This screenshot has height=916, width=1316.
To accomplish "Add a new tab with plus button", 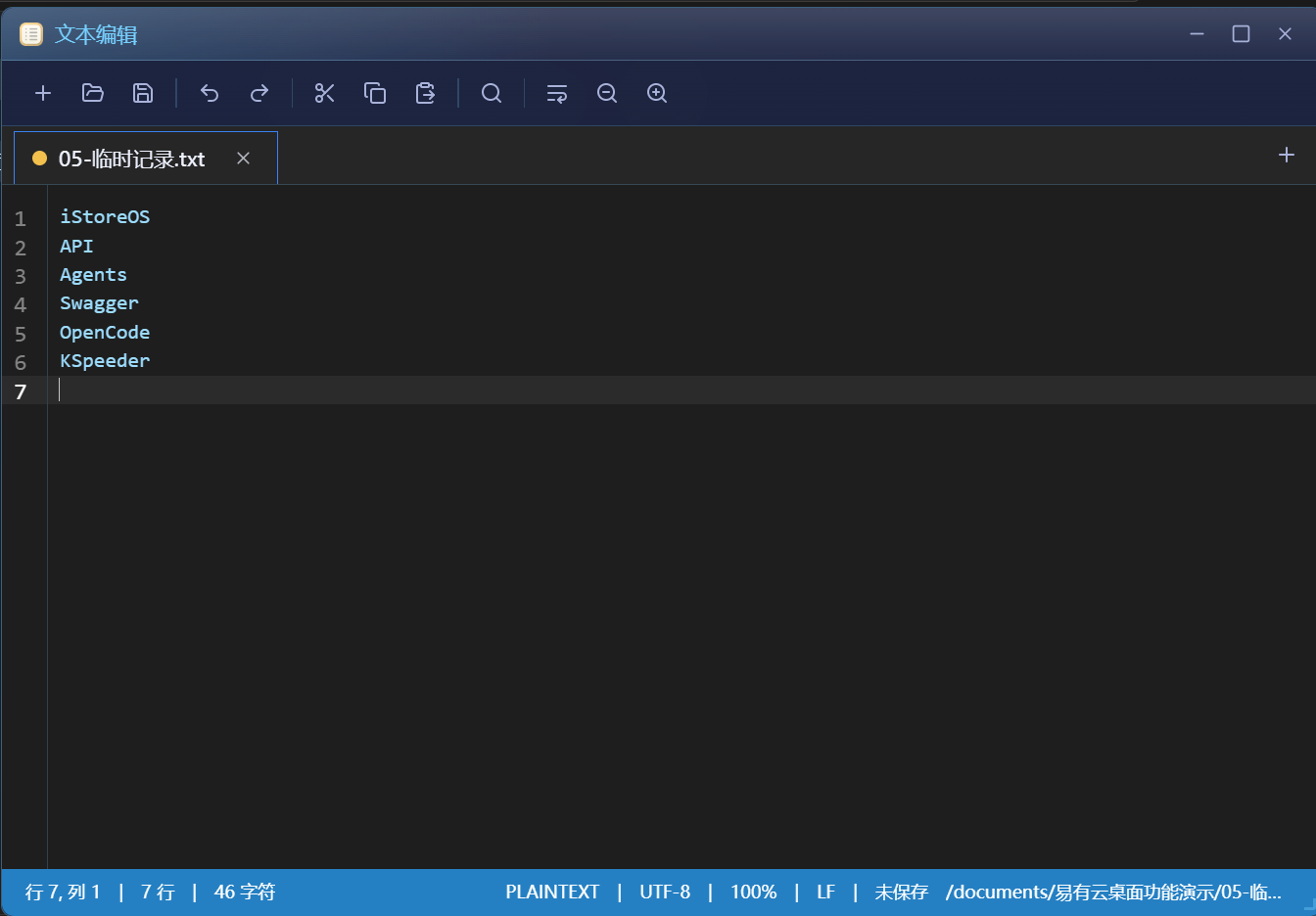I will point(1287,155).
